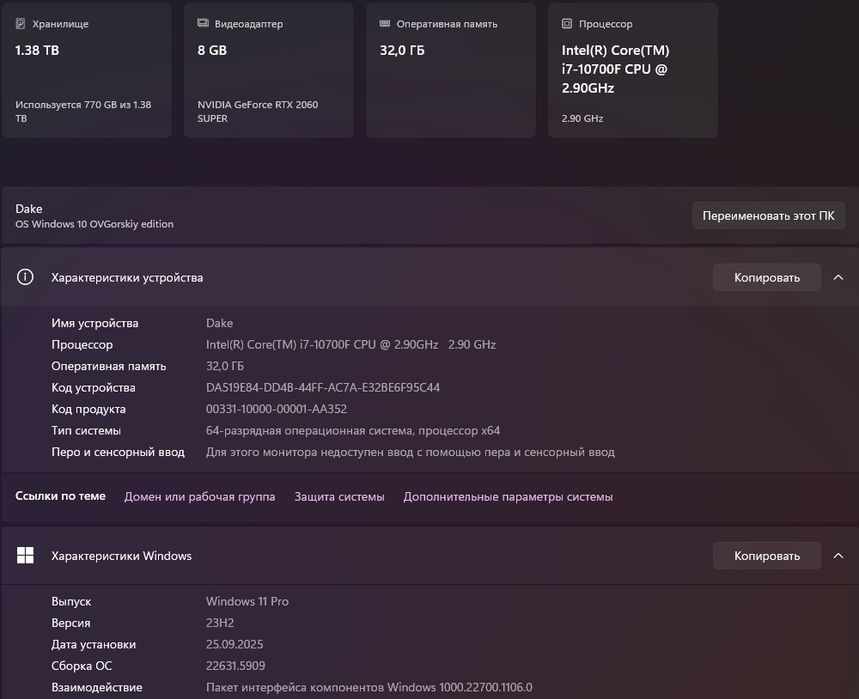Screen dimensions: 859x699
Task: Click the Имя устройства label
Action: tap(95, 323)
